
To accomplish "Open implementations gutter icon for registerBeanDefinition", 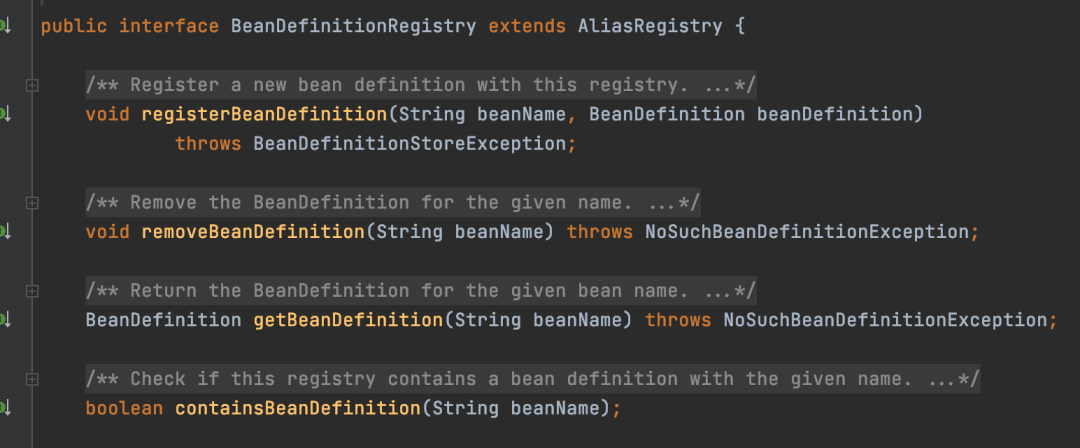I will pyautogui.click(x=4, y=114).
